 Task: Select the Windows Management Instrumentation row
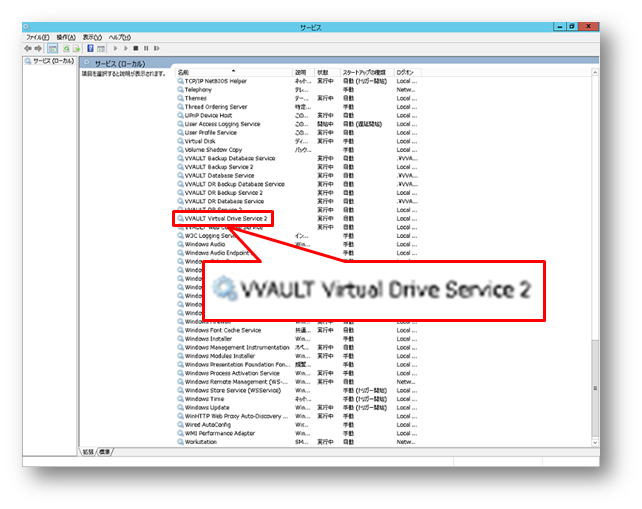point(297,348)
